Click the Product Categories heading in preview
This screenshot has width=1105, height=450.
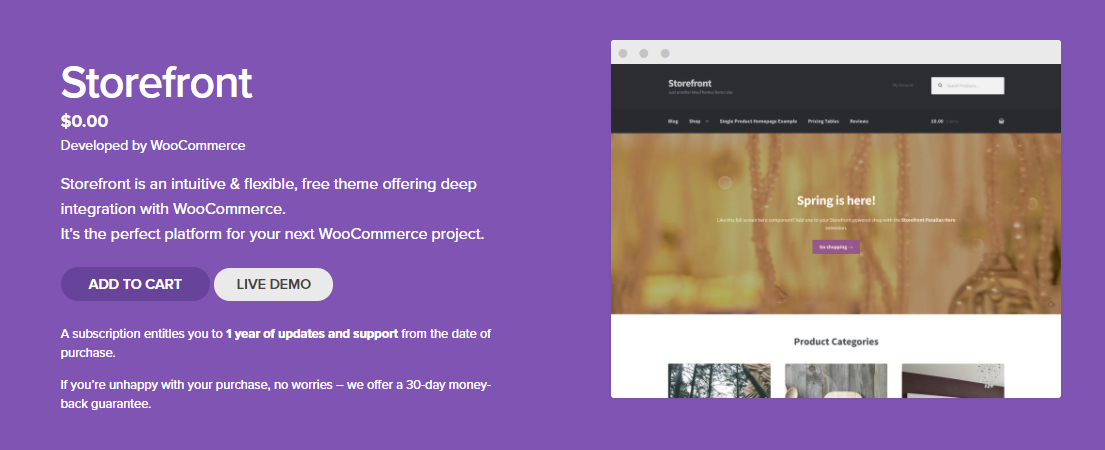coord(836,342)
